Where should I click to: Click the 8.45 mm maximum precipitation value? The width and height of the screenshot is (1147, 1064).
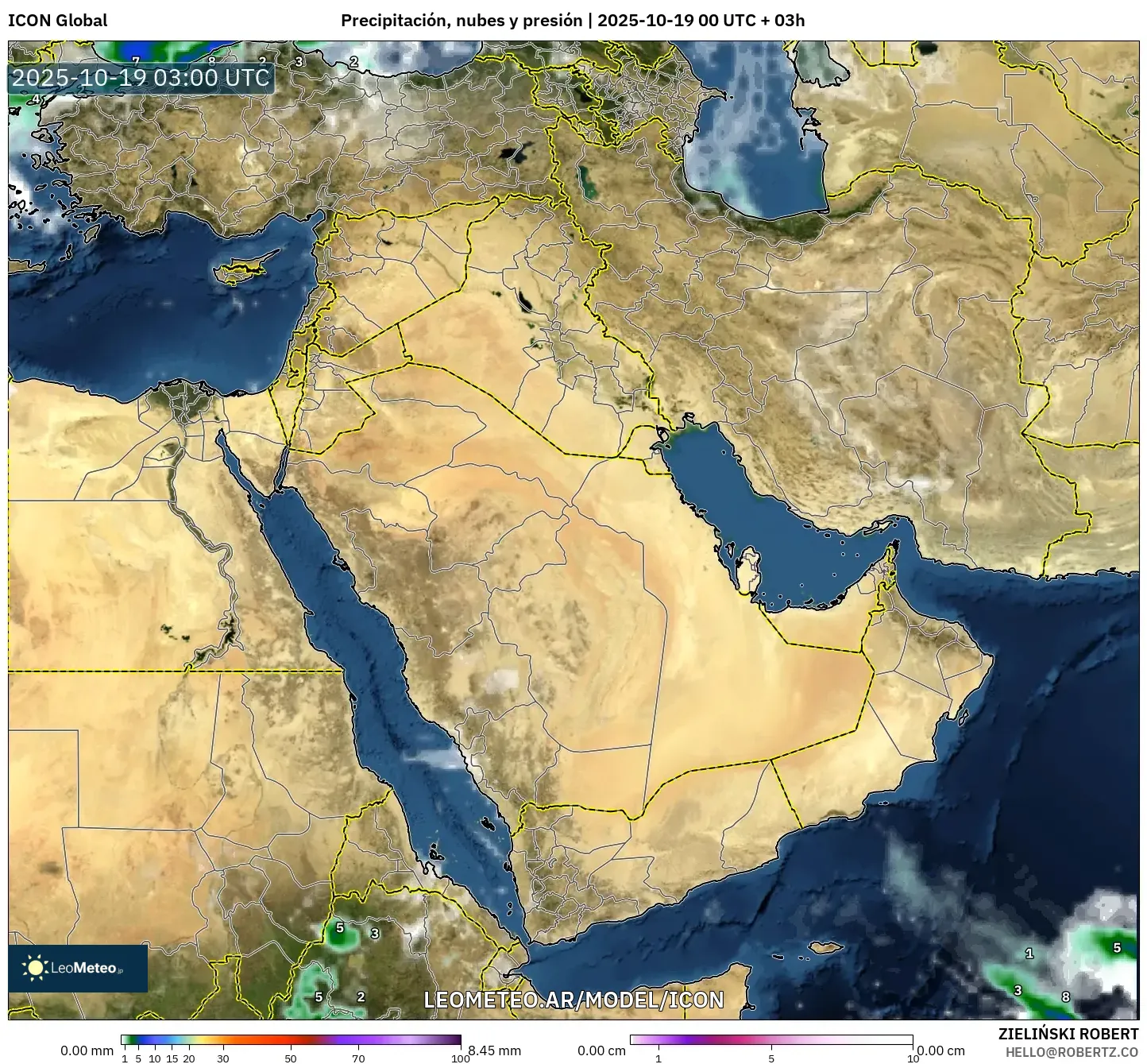(494, 1050)
